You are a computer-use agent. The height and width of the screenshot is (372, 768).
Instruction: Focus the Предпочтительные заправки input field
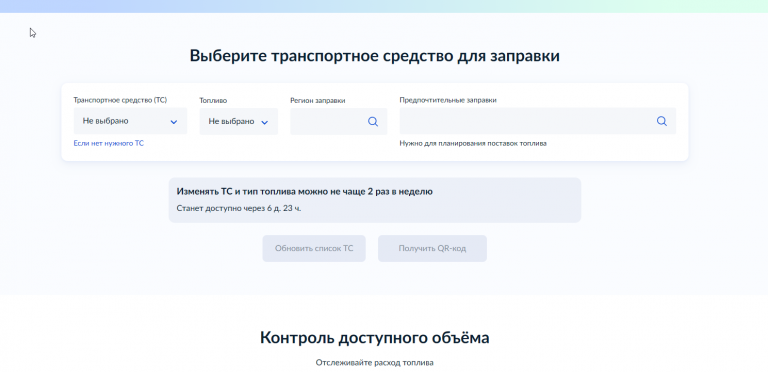point(538,121)
